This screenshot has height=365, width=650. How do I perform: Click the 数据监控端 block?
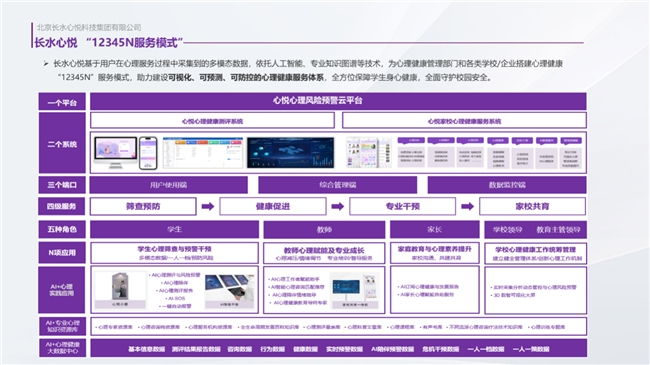(x=507, y=185)
